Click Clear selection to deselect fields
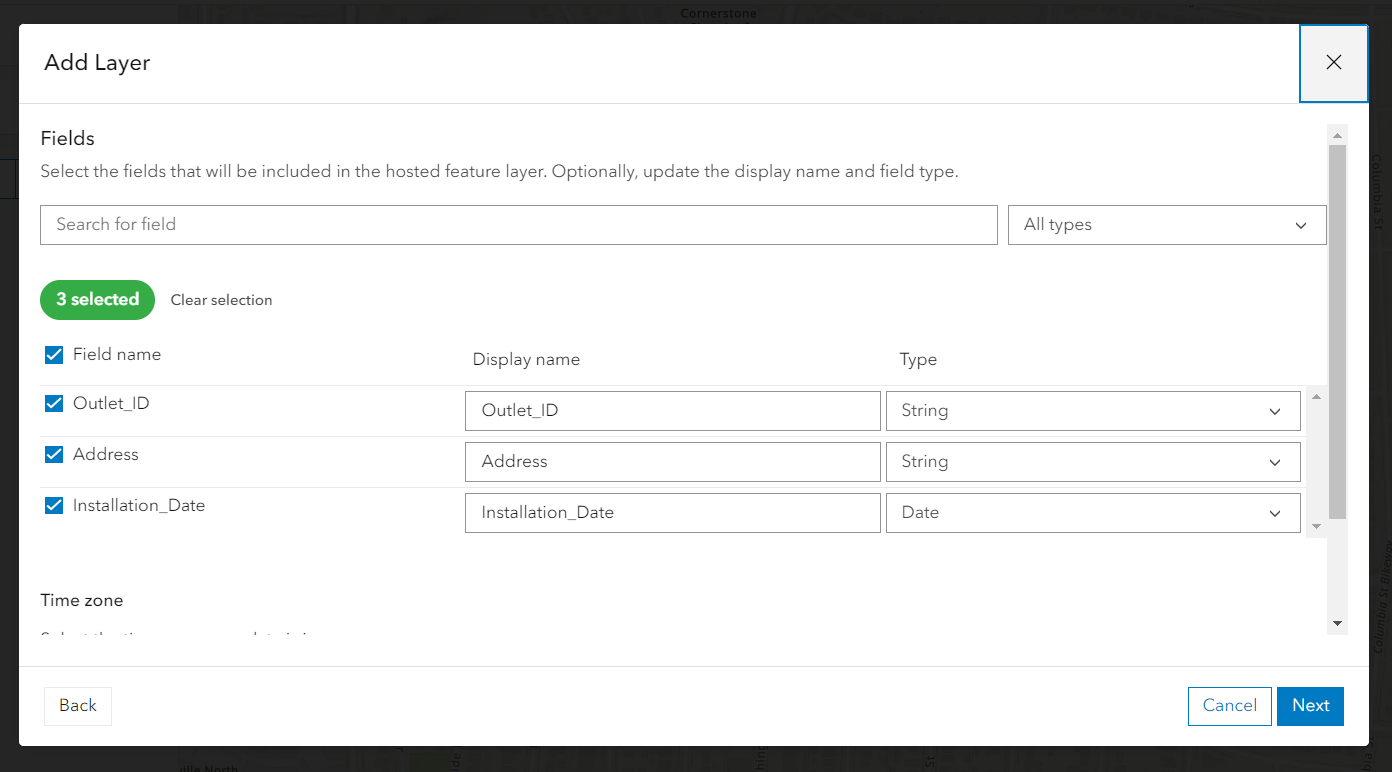The height and width of the screenshot is (772, 1392). (x=221, y=300)
